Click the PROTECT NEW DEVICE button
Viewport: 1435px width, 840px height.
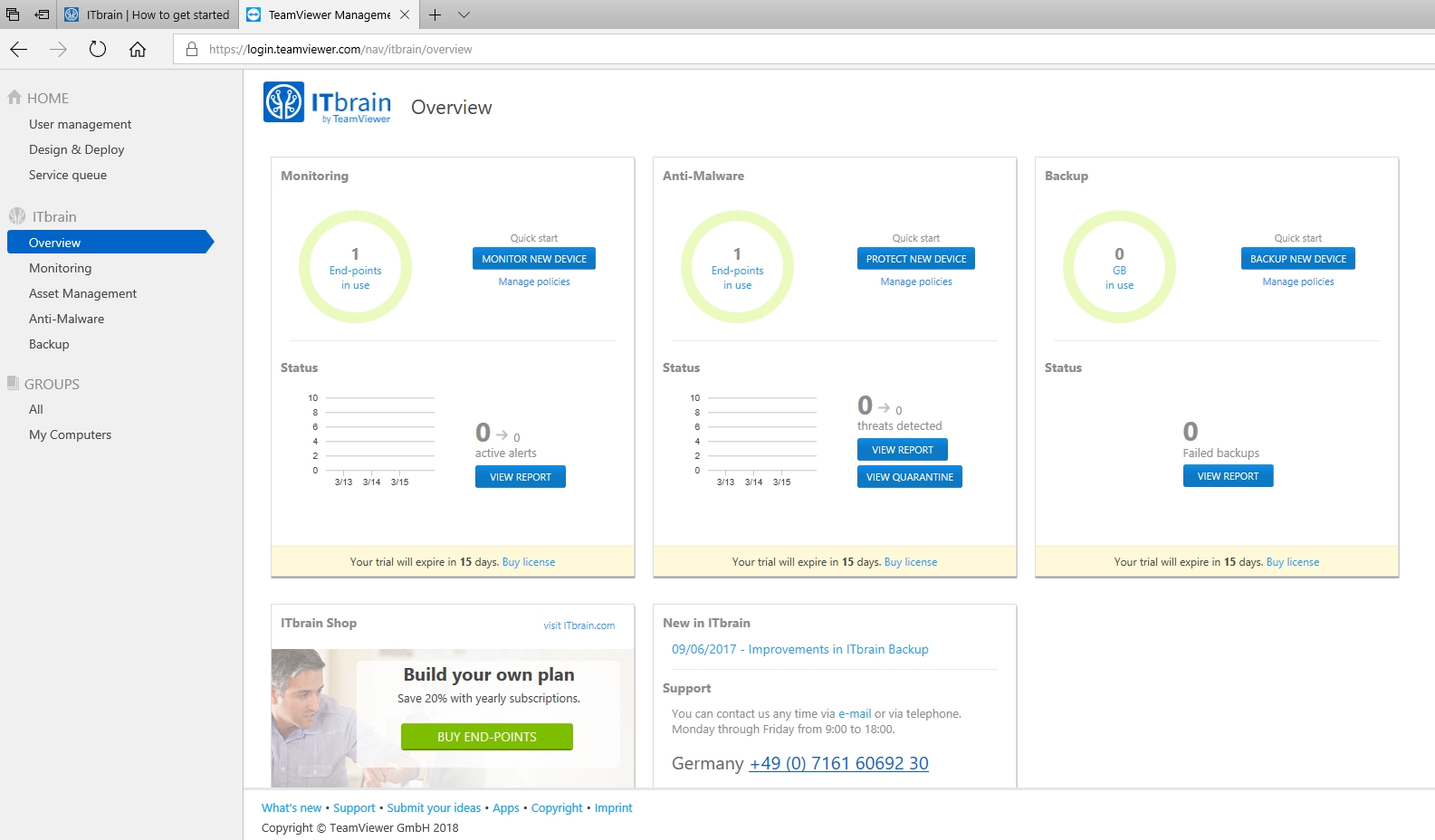(916, 259)
